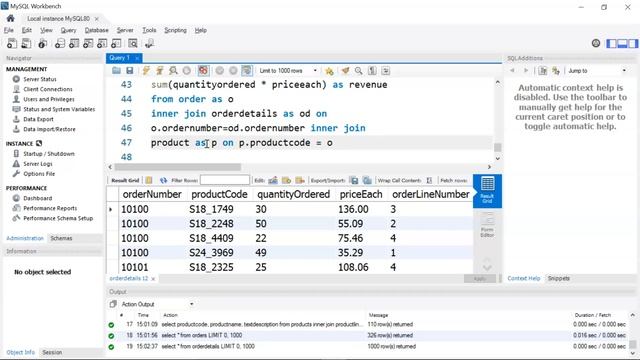
Task: Open find panel magnifier icon
Action: tap(358, 71)
